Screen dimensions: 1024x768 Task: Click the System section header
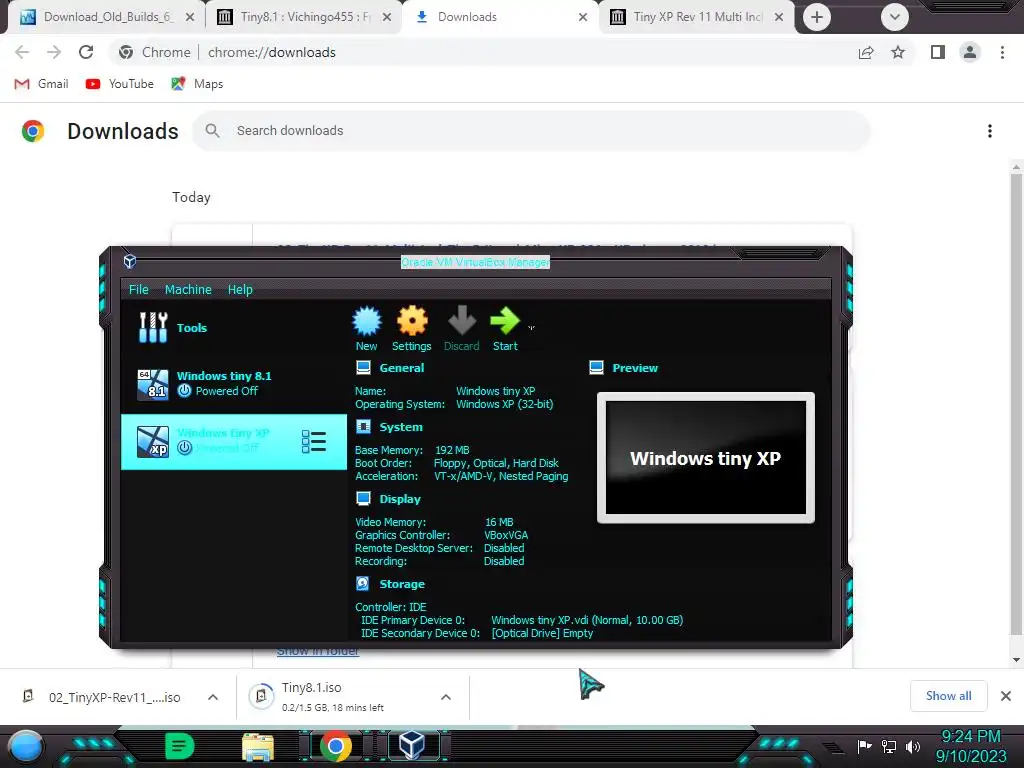click(400, 427)
